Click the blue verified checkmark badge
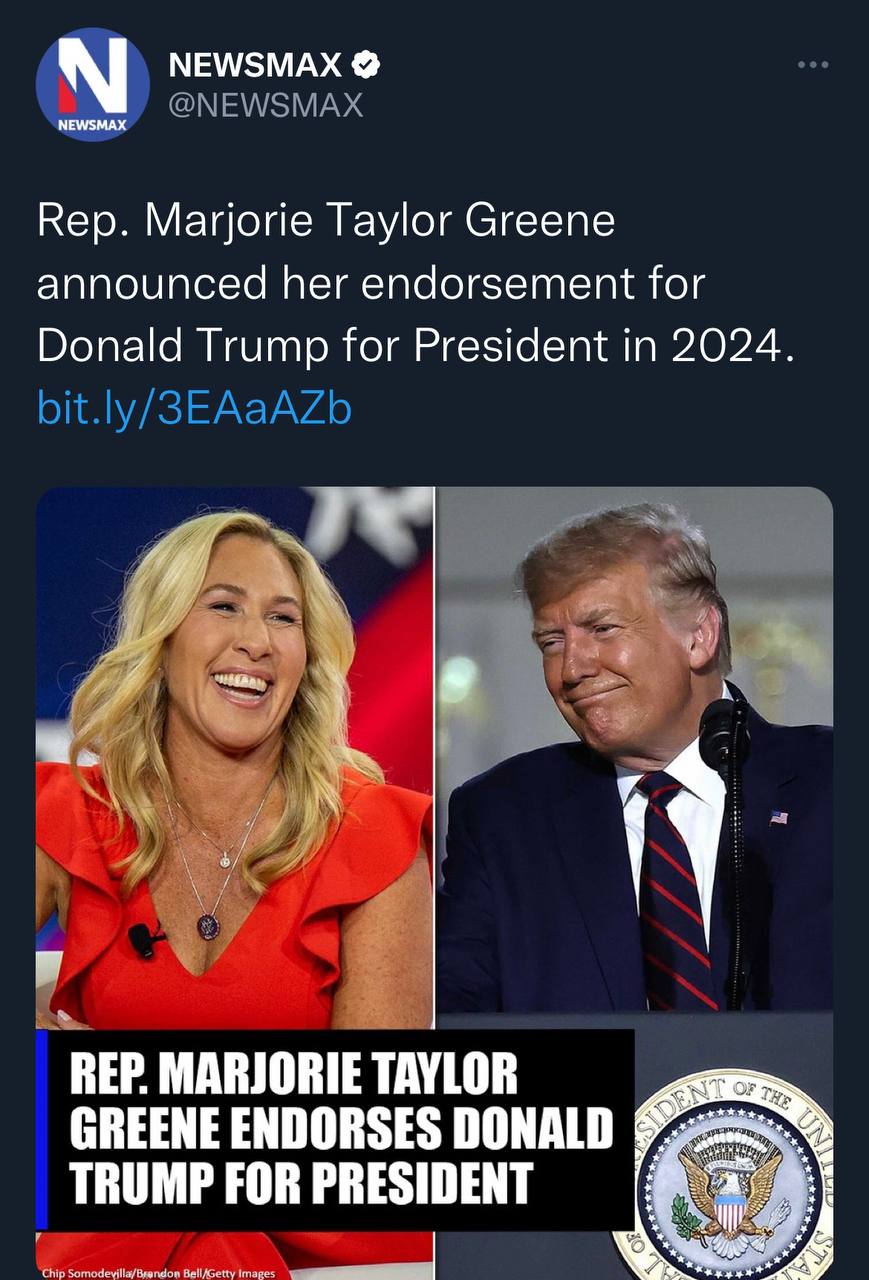Screen dimensions: 869x1280 click(x=367, y=65)
